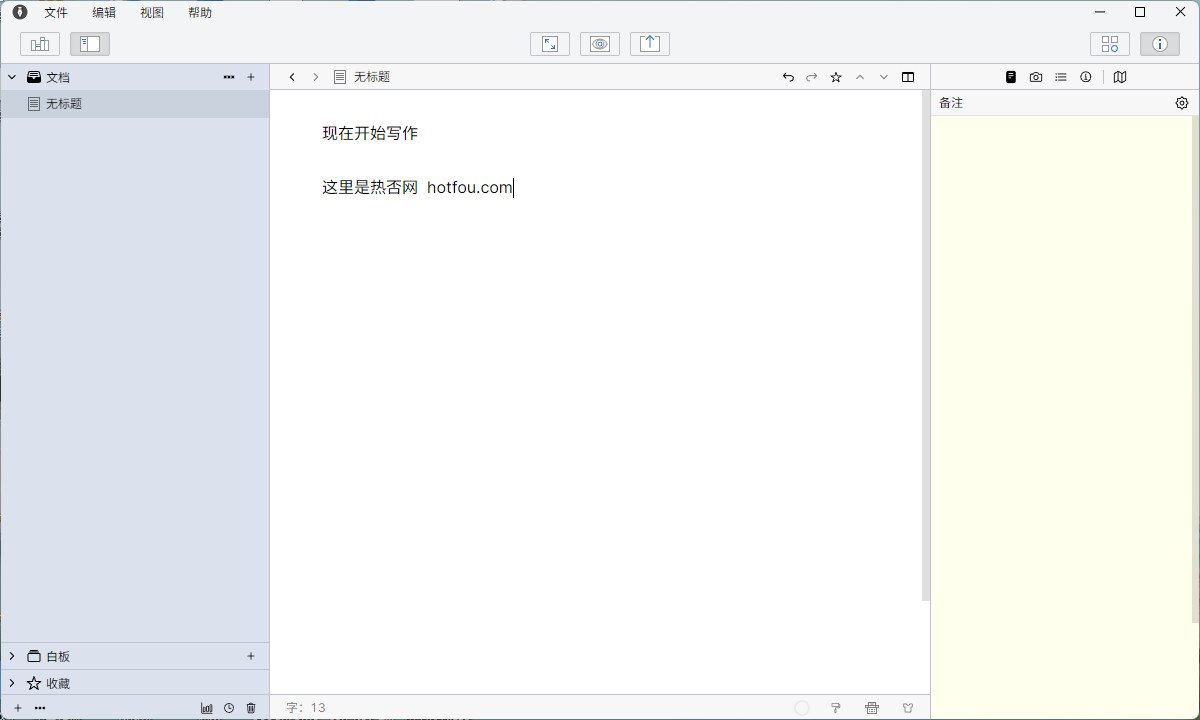Click the app logo in the title bar
The width and height of the screenshot is (1200, 720).
(20, 13)
